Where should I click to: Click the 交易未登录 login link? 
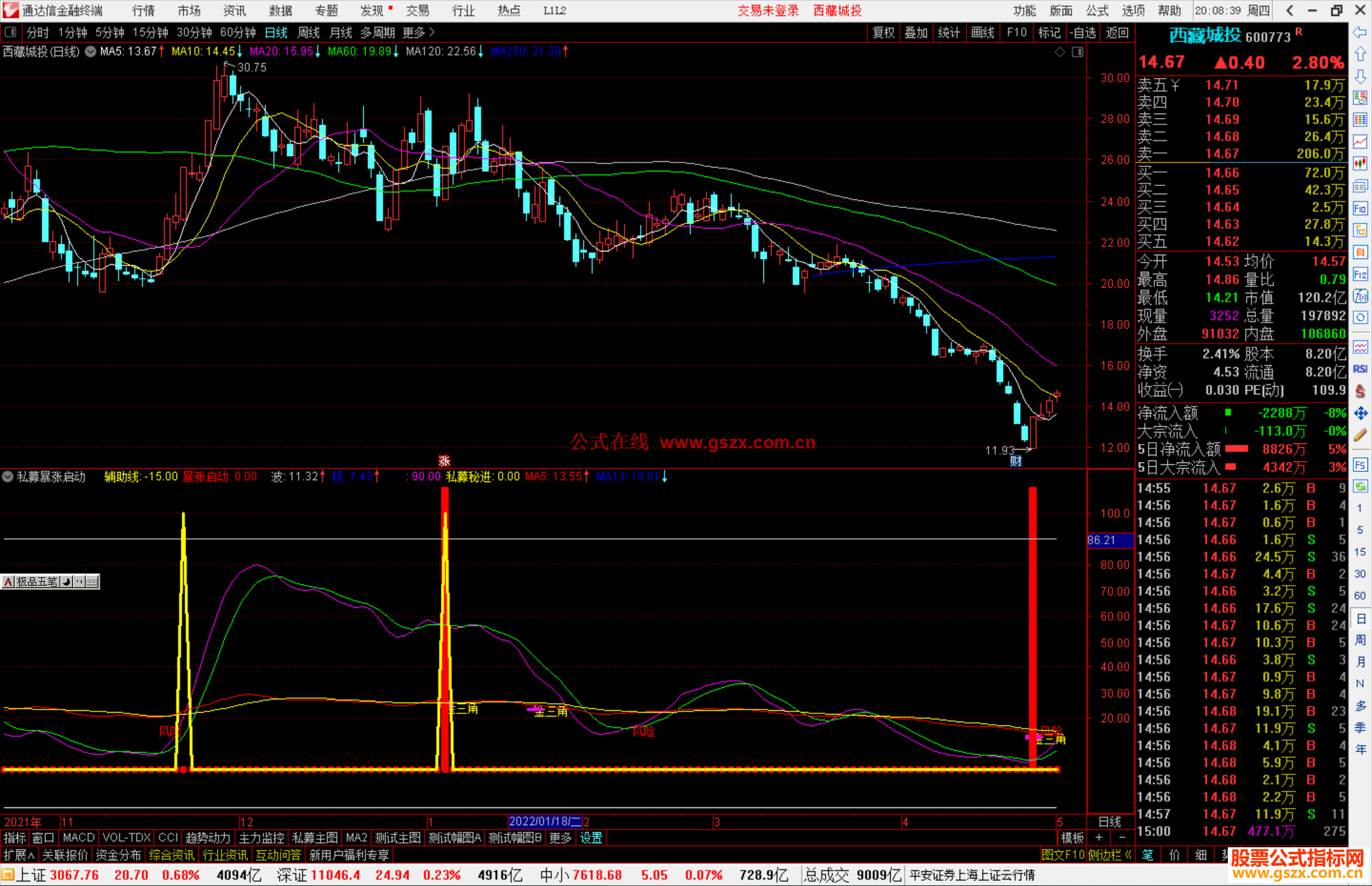click(768, 11)
